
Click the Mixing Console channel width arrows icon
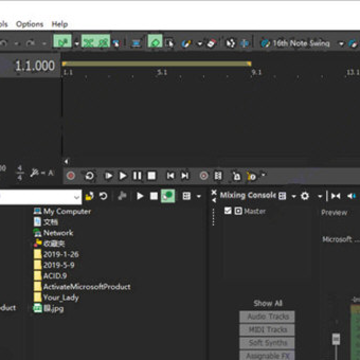coord(336,196)
